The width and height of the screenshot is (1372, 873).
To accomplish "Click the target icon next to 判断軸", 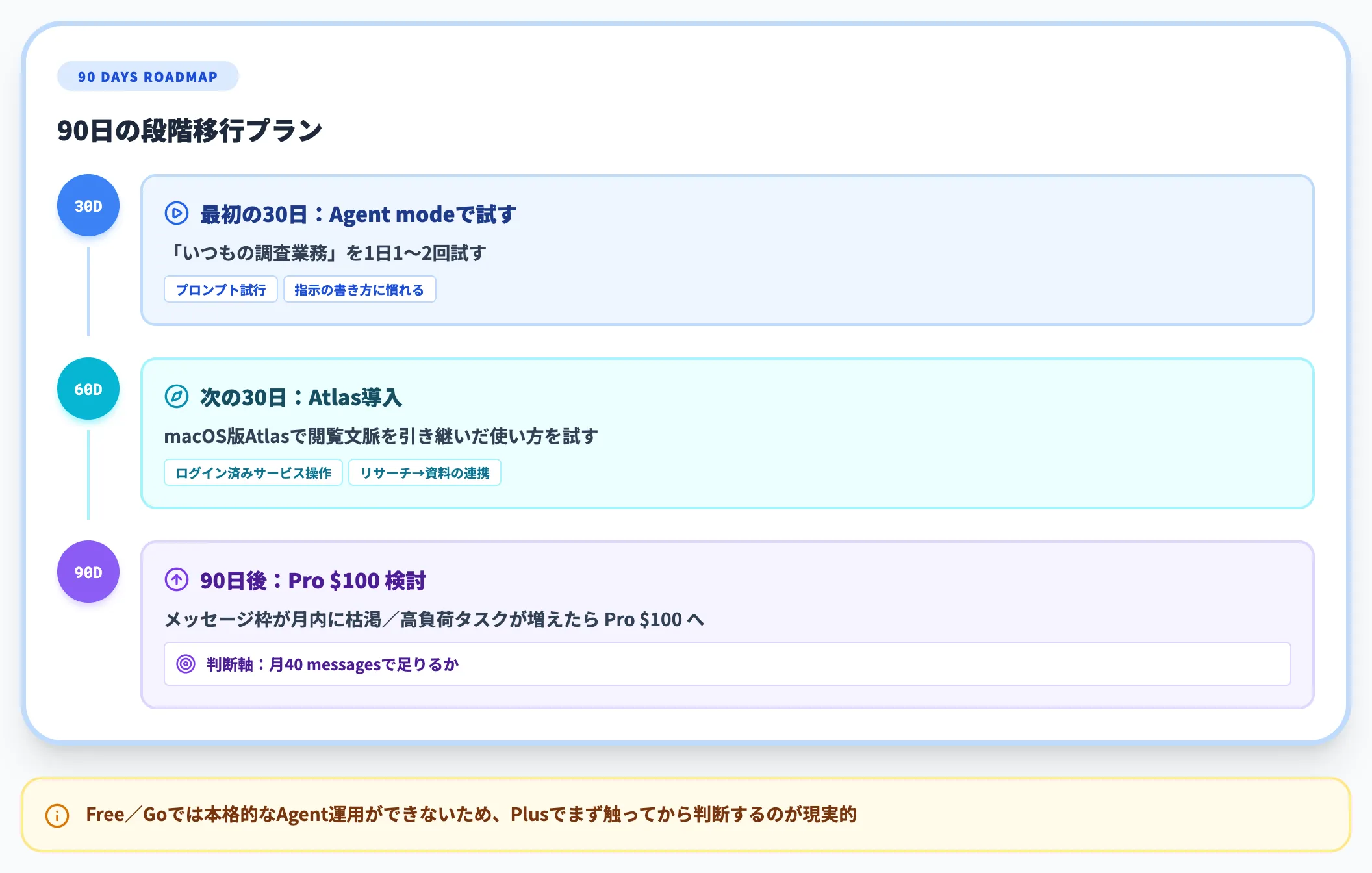I will click(186, 664).
